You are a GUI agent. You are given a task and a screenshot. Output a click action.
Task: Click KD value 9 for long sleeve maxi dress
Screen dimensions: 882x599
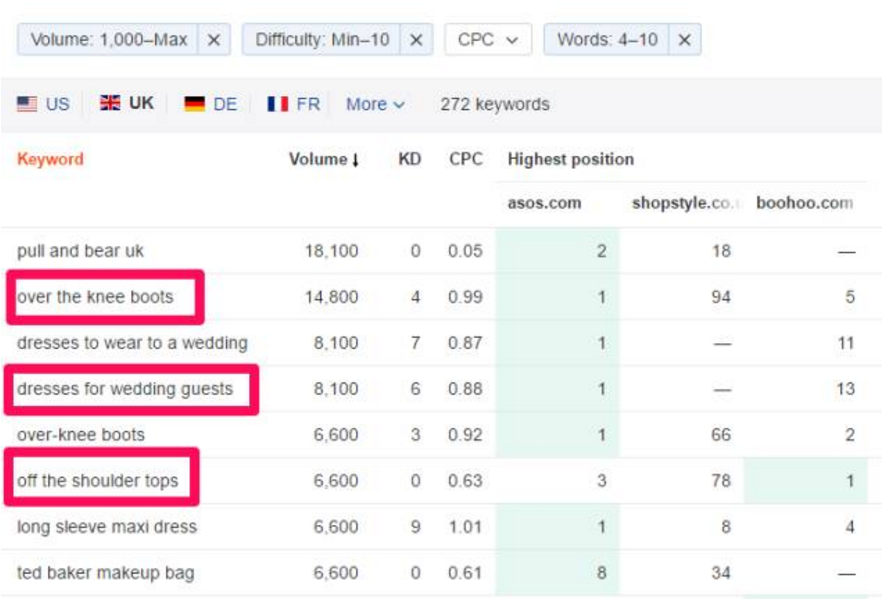(416, 527)
